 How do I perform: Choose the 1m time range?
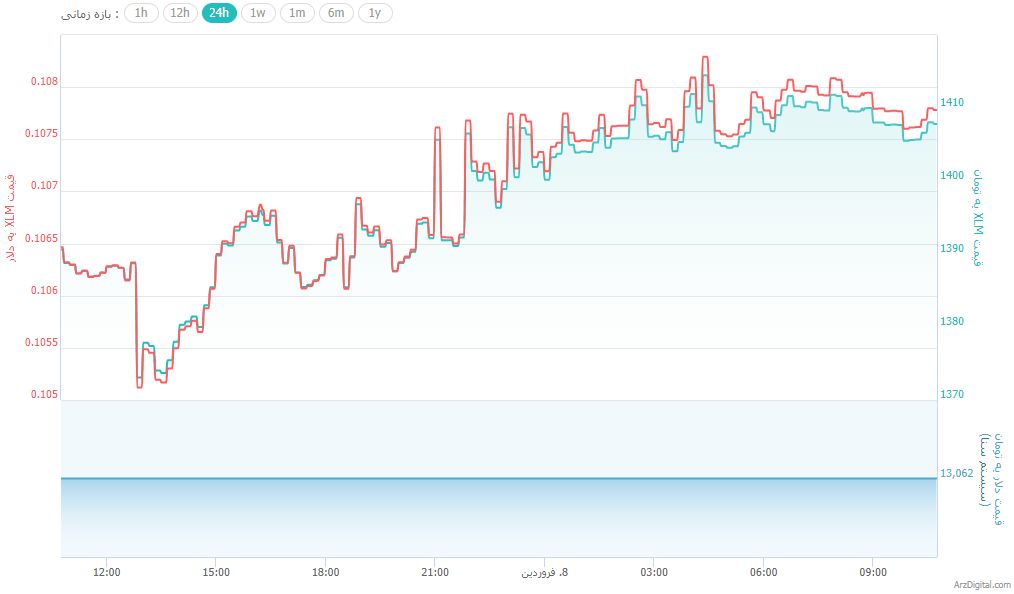tap(297, 13)
